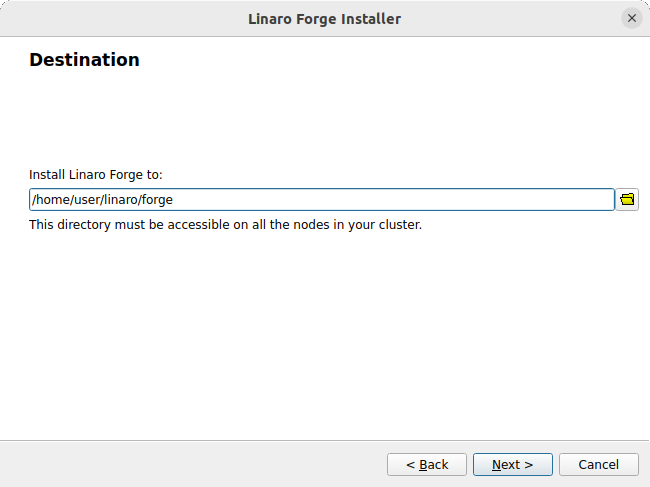
Task: Select the 'Linaro Forge Installer' title bar
Action: click(x=325, y=19)
